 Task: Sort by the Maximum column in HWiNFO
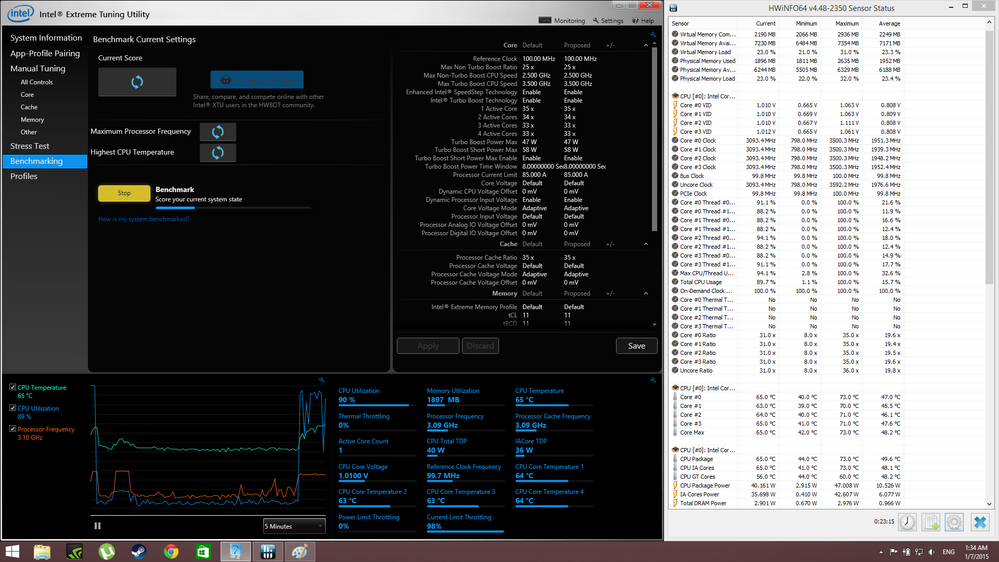point(847,24)
